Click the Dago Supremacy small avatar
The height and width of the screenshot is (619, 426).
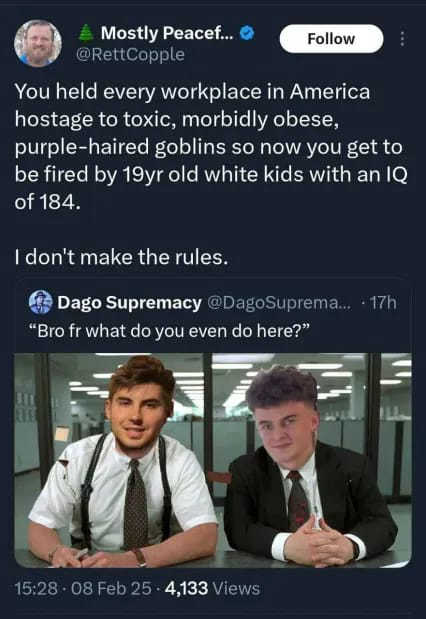point(41,302)
